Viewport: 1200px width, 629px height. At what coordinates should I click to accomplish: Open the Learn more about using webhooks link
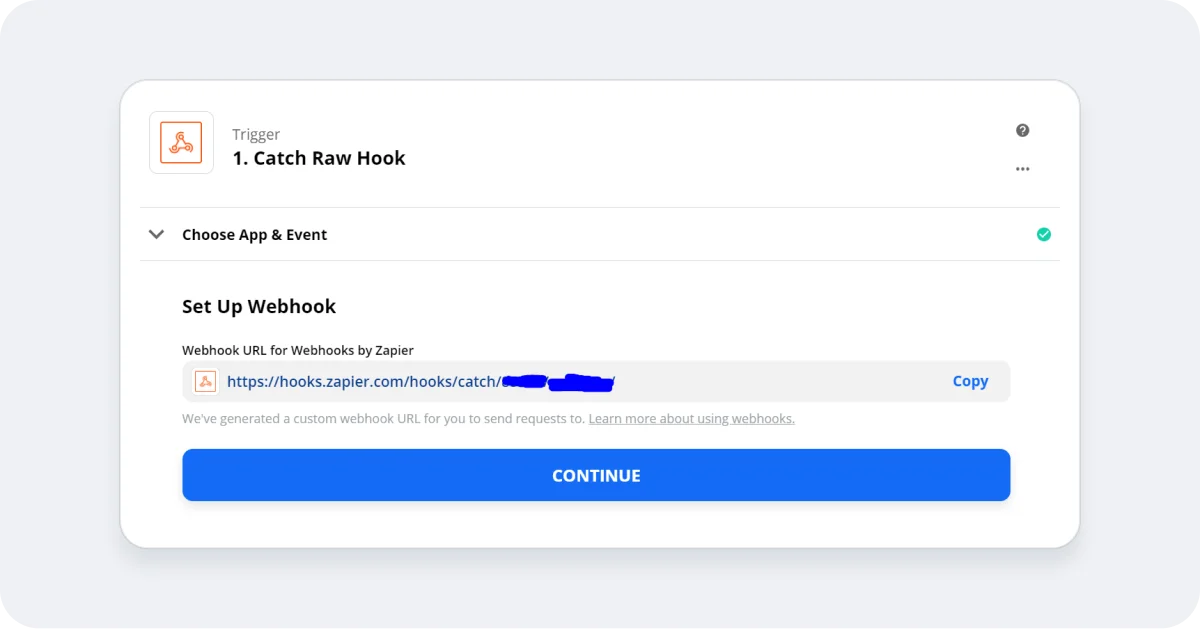[691, 418]
